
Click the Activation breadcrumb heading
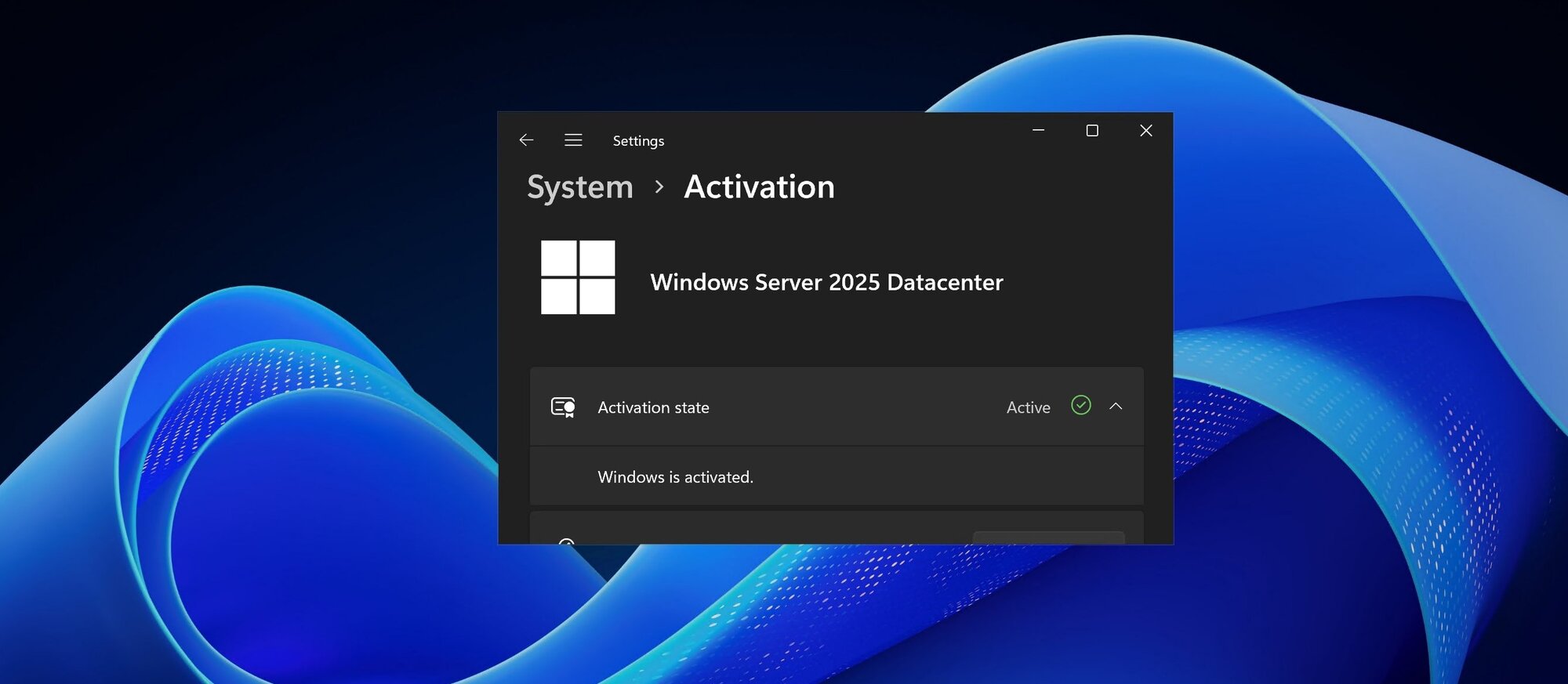tap(759, 187)
